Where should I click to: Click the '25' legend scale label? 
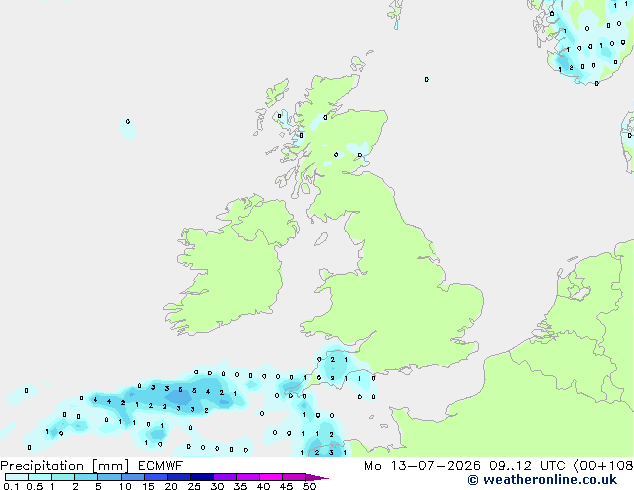[194, 486]
